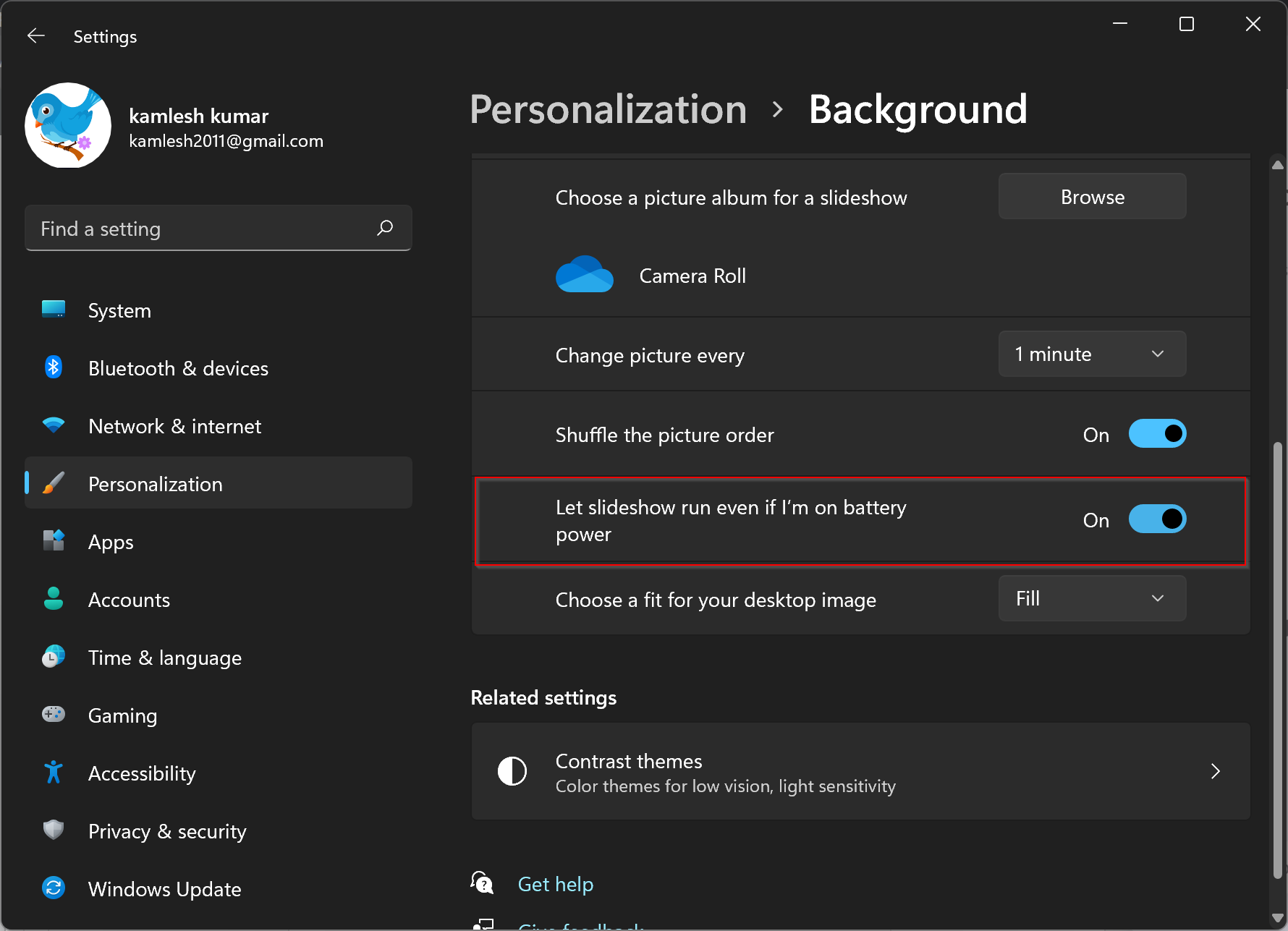1288x931 pixels.
Task: Open Network & internet settings
Action: click(219, 426)
